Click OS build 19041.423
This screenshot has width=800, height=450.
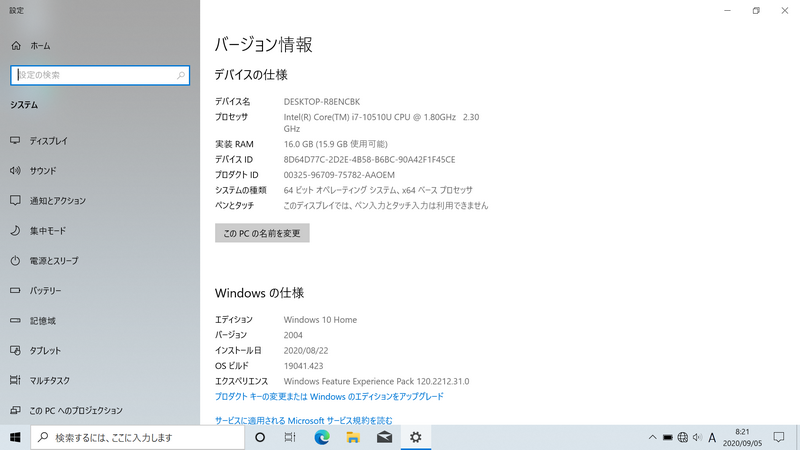pyautogui.click(x=303, y=365)
